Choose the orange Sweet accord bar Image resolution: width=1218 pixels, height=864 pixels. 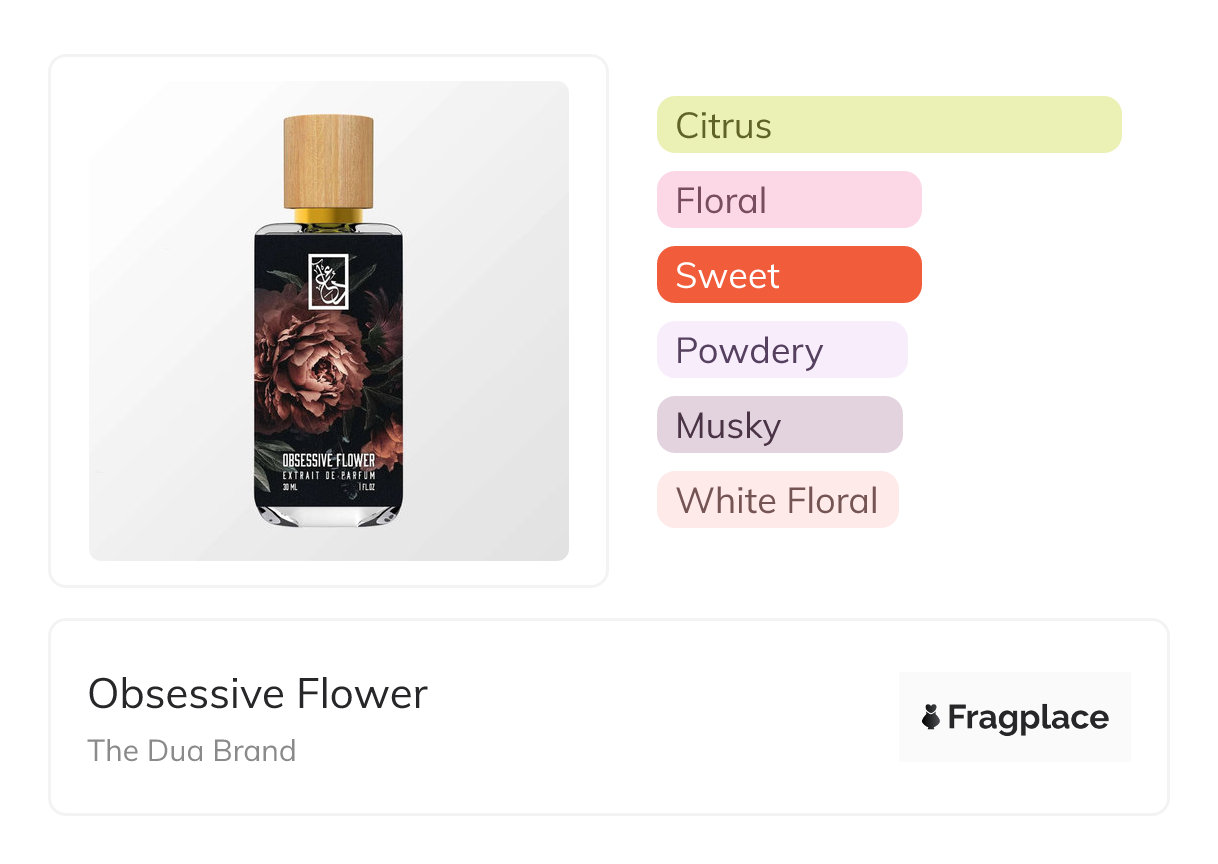788,275
